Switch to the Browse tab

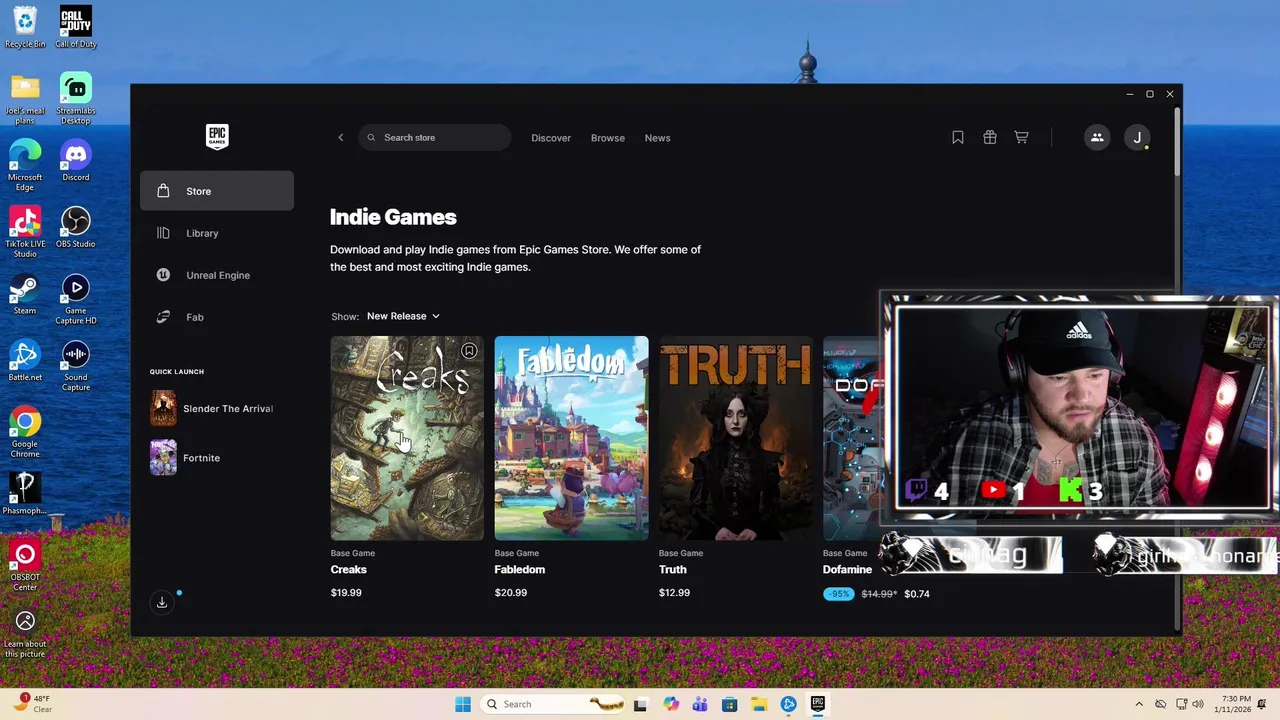click(608, 138)
